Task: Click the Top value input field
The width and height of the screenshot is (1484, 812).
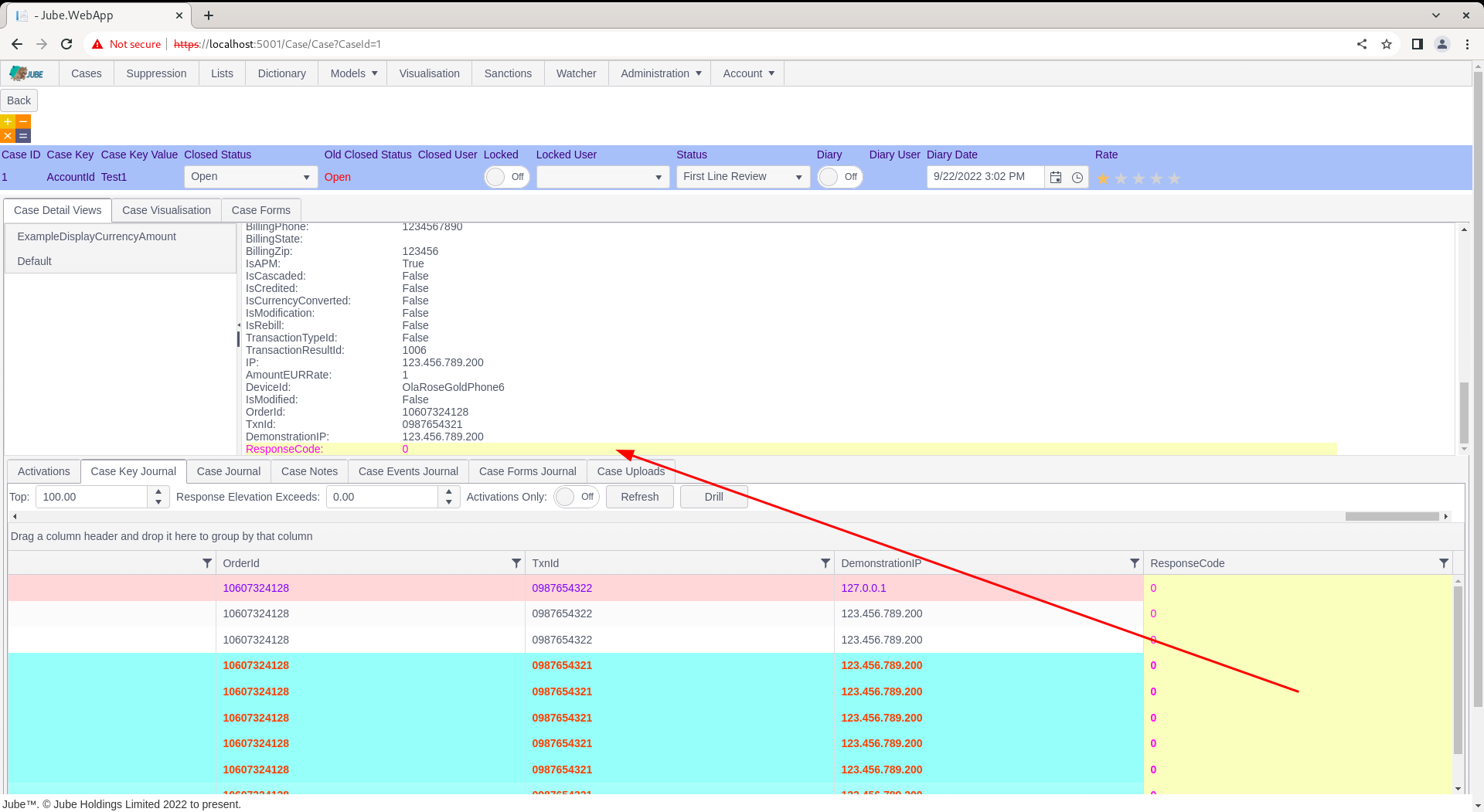Action: tap(92, 497)
